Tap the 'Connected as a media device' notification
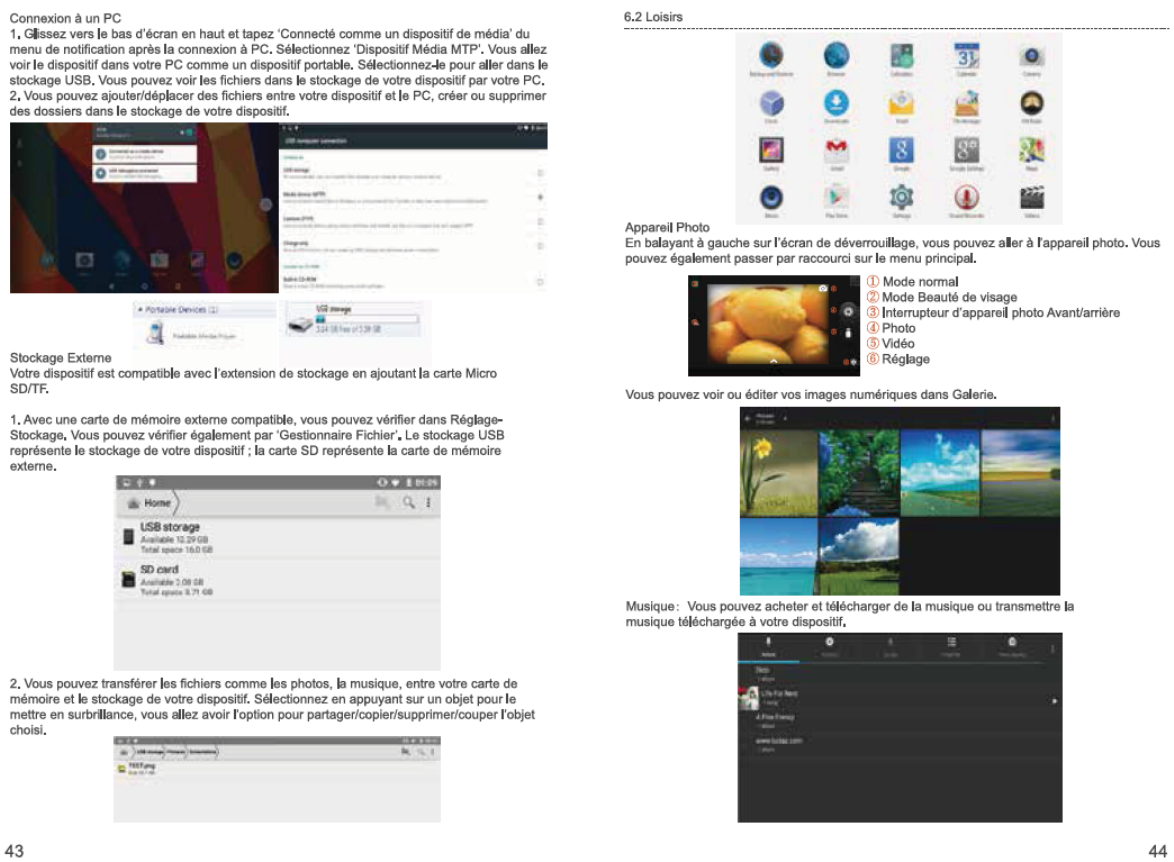 tap(145, 154)
